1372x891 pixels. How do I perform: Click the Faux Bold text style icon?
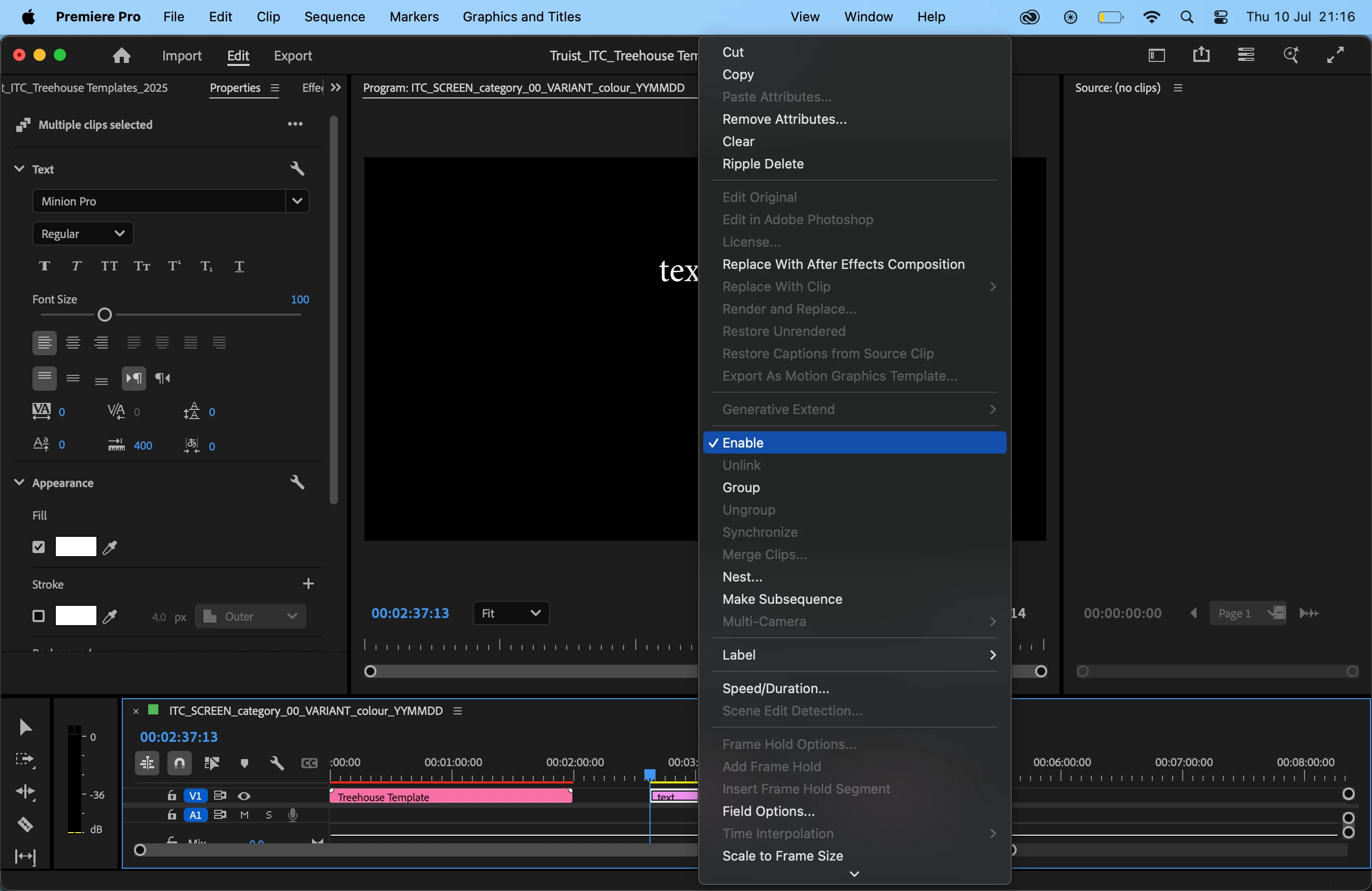(x=44, y=266)
